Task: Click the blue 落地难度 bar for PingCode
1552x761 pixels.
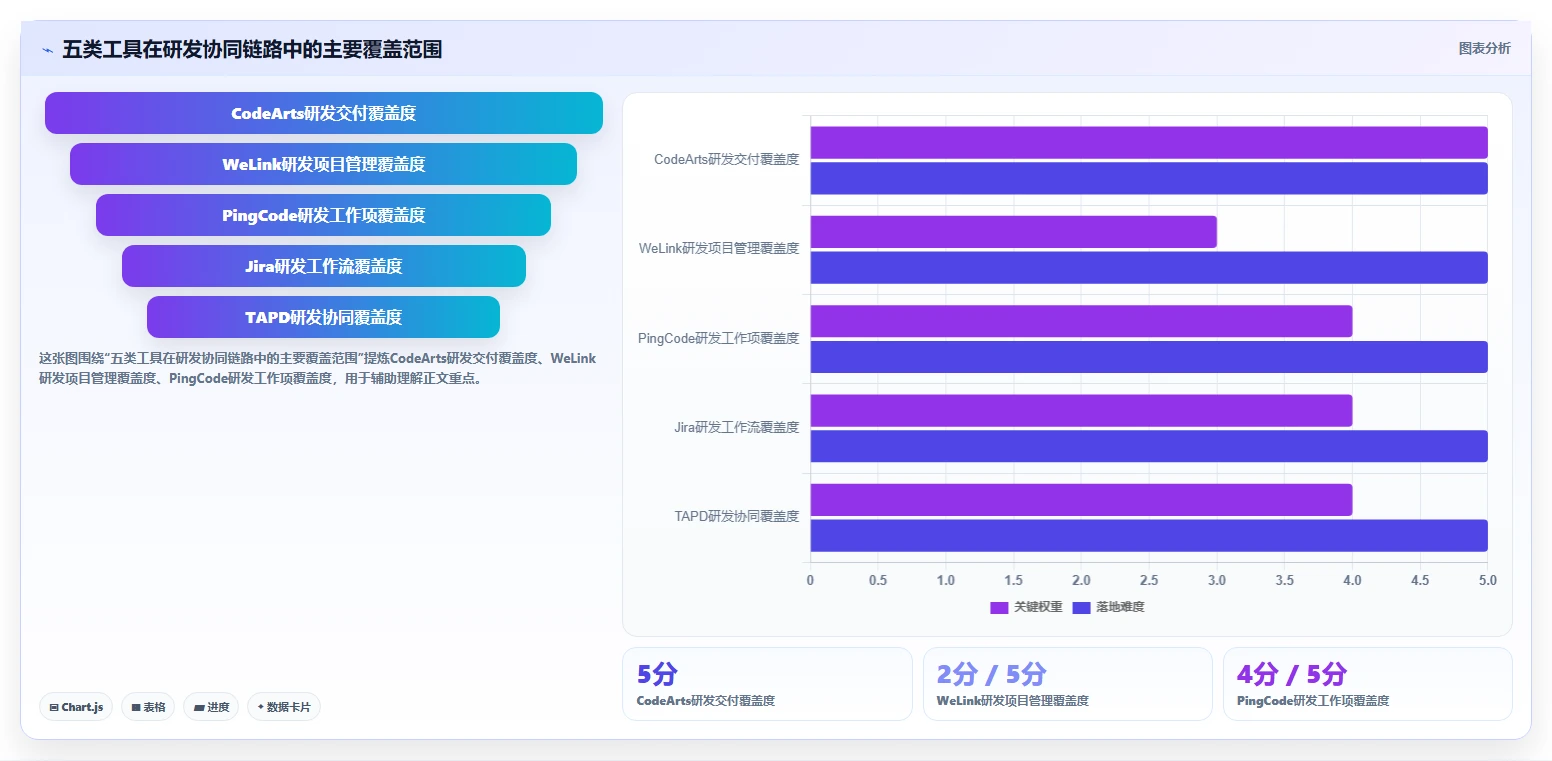Action: pyautogui.click(x=1149, y=357)
